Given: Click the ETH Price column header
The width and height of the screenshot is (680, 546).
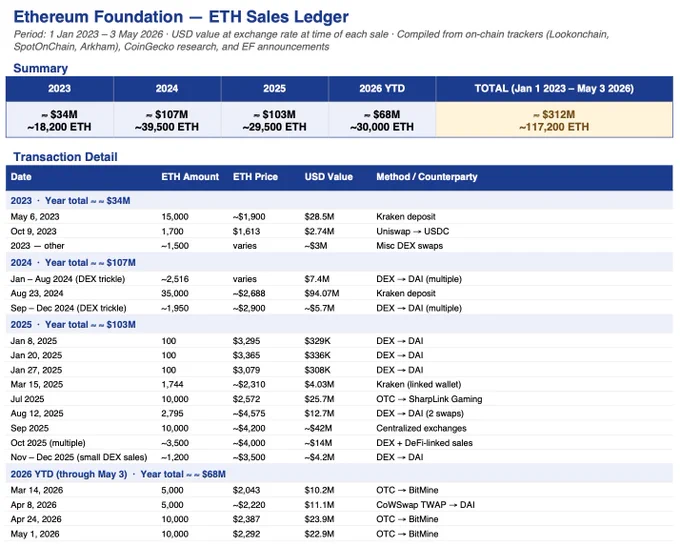Looking at the screenshot, I should coord(255,177).
